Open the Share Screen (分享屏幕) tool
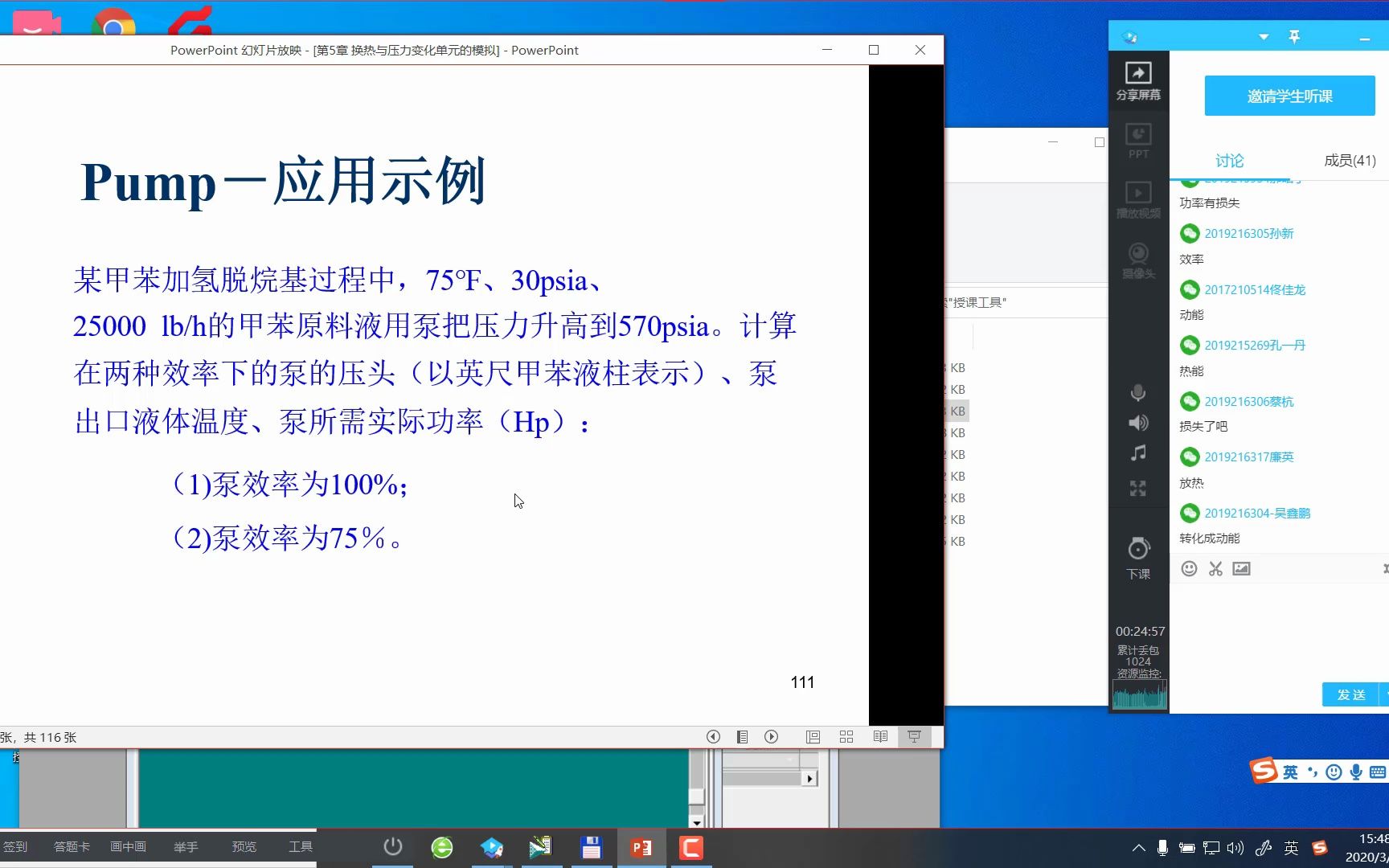This screenshot has height=868, width=1389. pyautogui.click(x=1138, y=82)
